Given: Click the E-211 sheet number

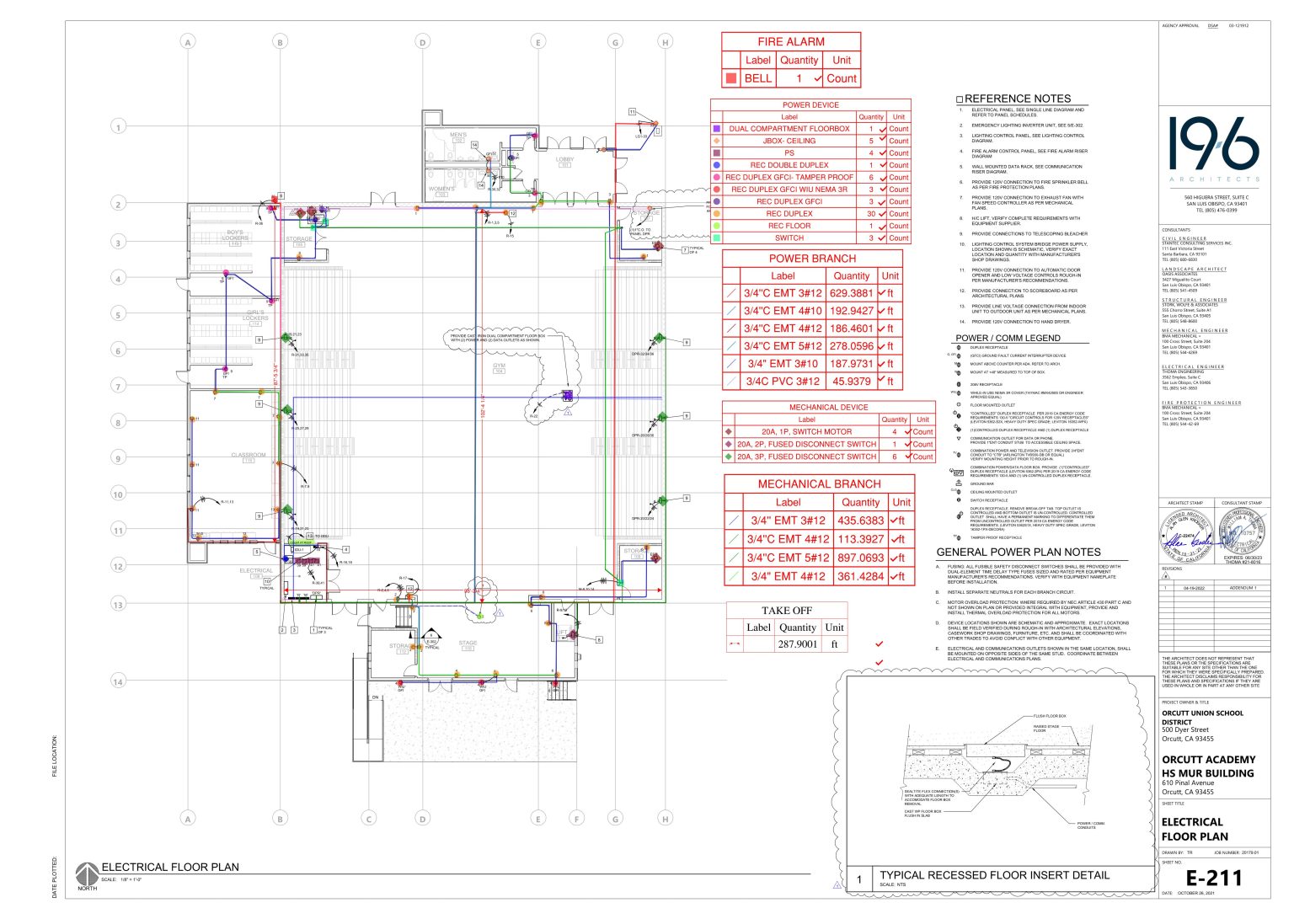Looking at the screenshot, I should [x=1213, y=878].
